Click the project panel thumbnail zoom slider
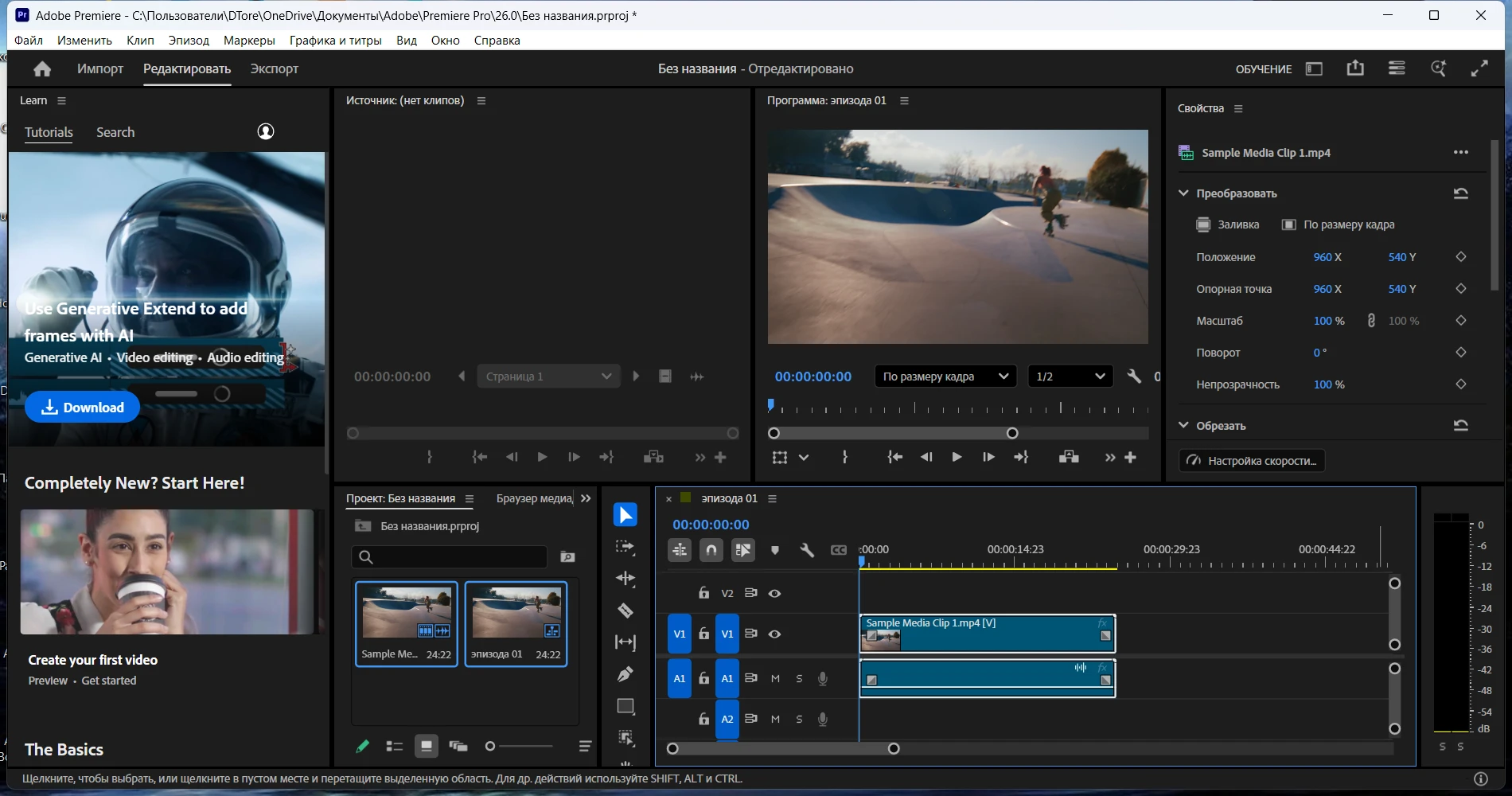1512x796 pixels. click(x=491, y=746)
